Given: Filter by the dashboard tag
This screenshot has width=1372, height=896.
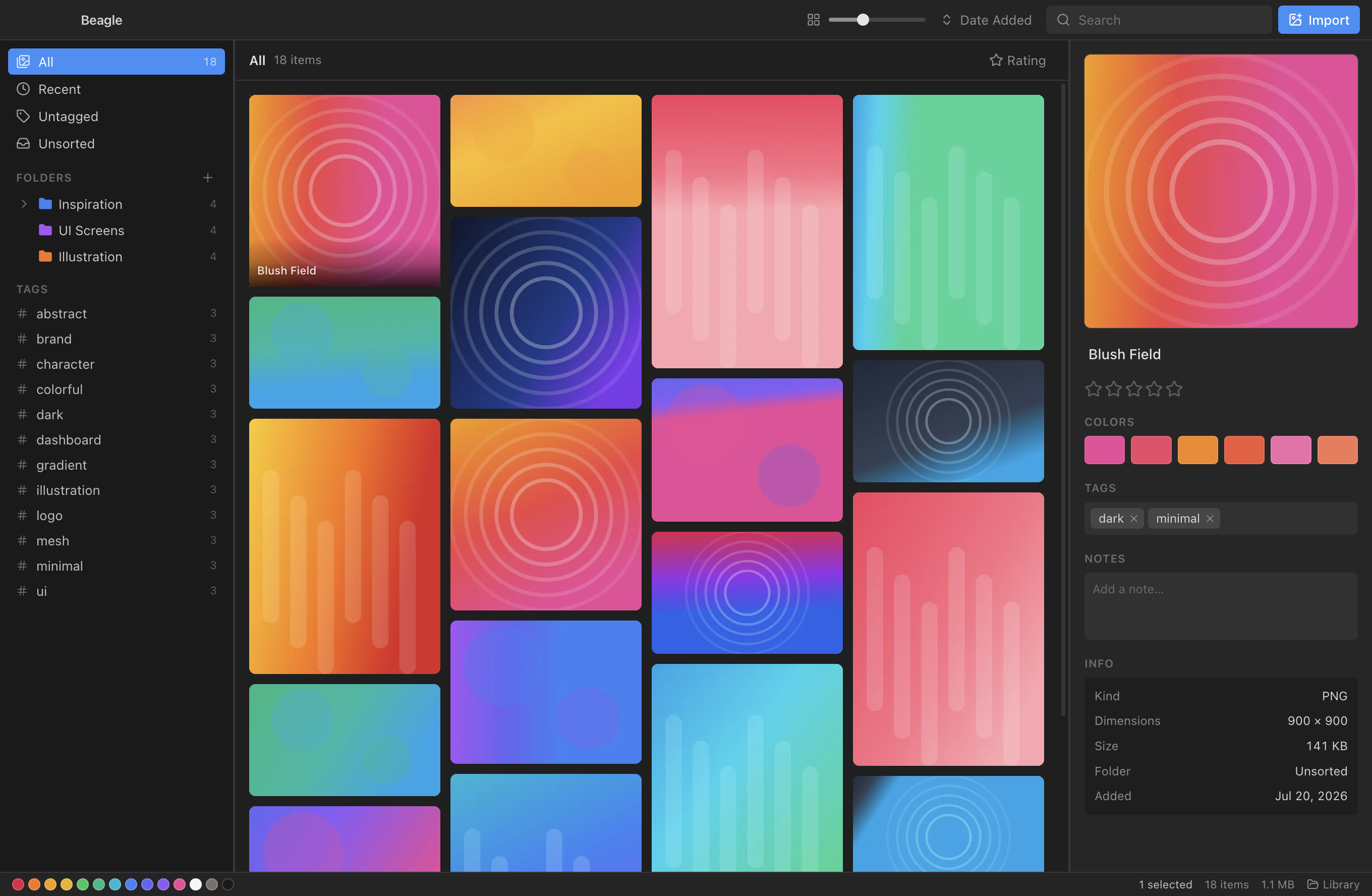Looking at the screenshot, I should (x=117, y=440).
